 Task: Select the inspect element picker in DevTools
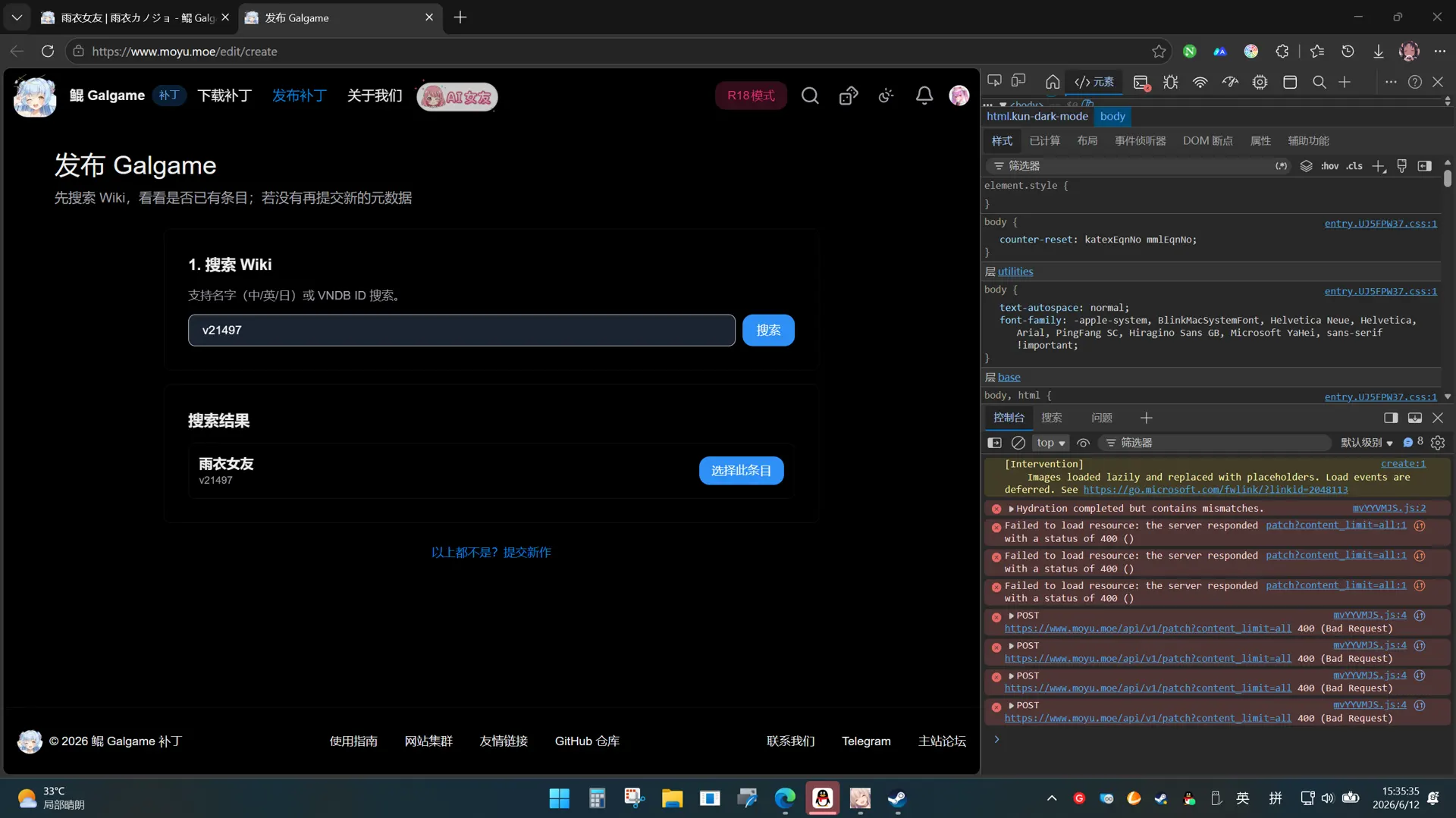pyautogui.click(x=994, y=81)
